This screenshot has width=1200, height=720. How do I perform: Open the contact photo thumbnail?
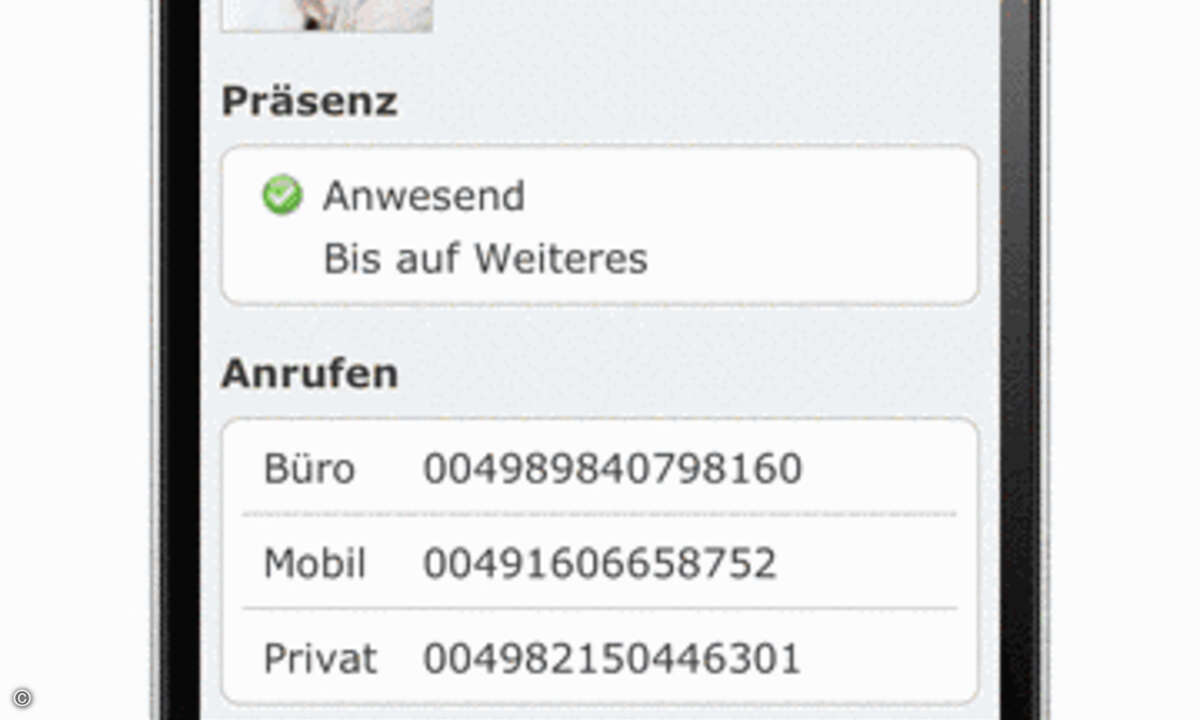point(326,15)
